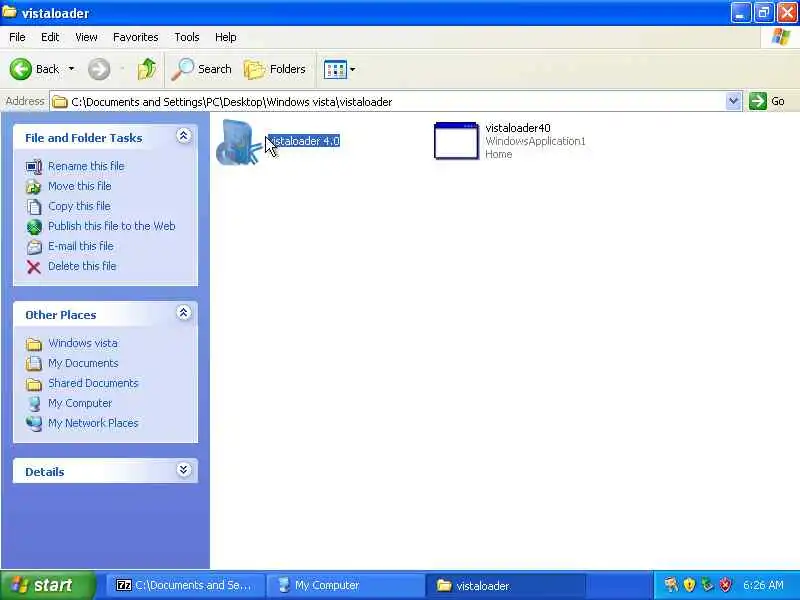
Task: Click the folder icon in address bar
Action: point(60,102)
